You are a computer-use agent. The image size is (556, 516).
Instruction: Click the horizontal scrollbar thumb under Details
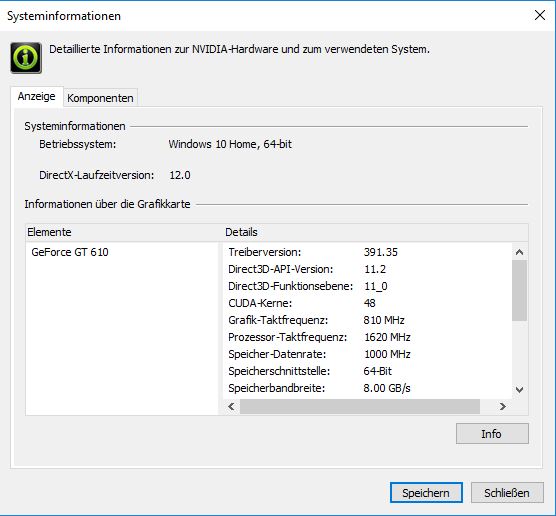click(360, 406)
